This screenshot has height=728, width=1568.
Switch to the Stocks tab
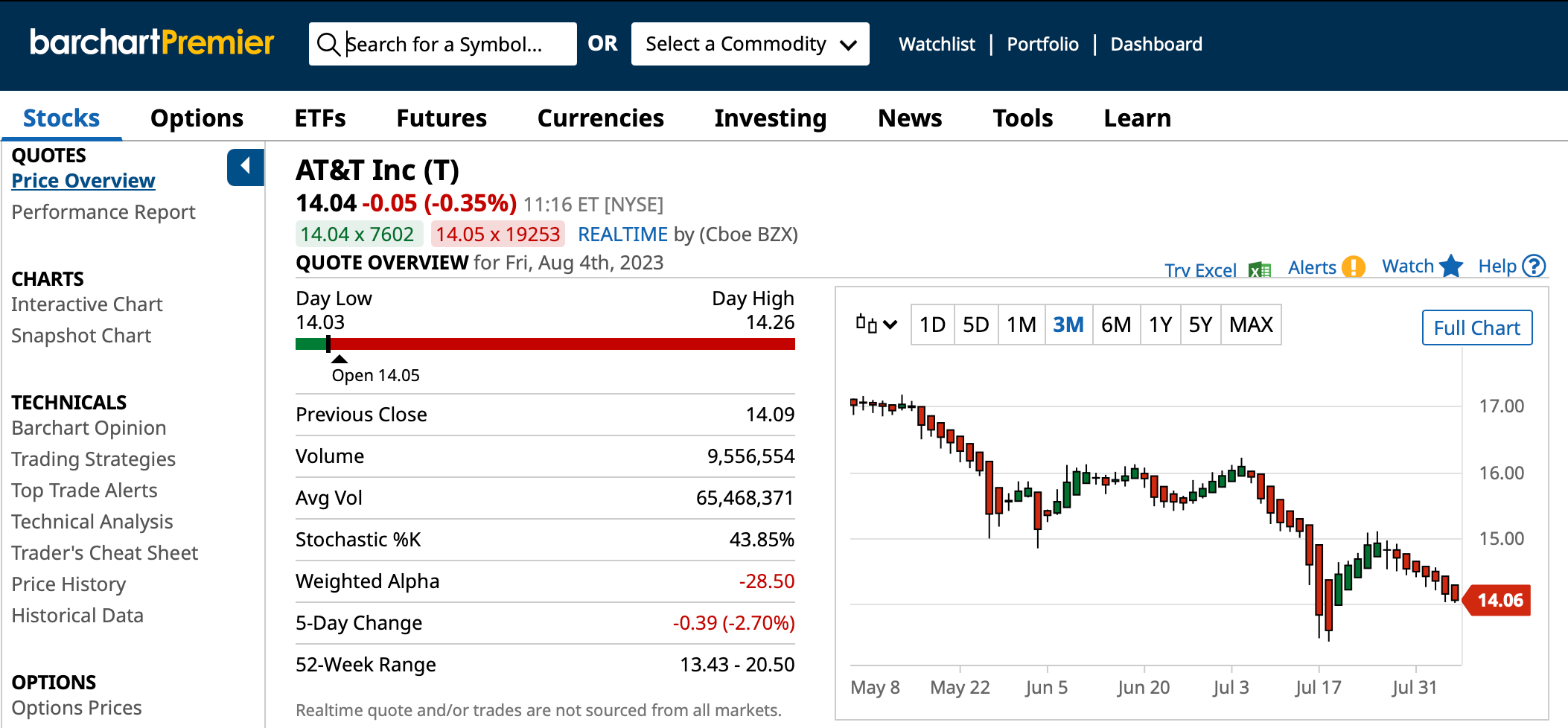coord(61,118)
